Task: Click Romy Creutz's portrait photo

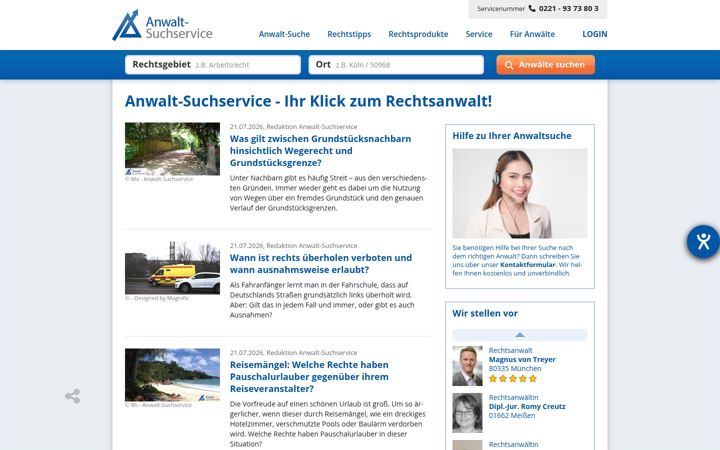Action: [467, 413]
